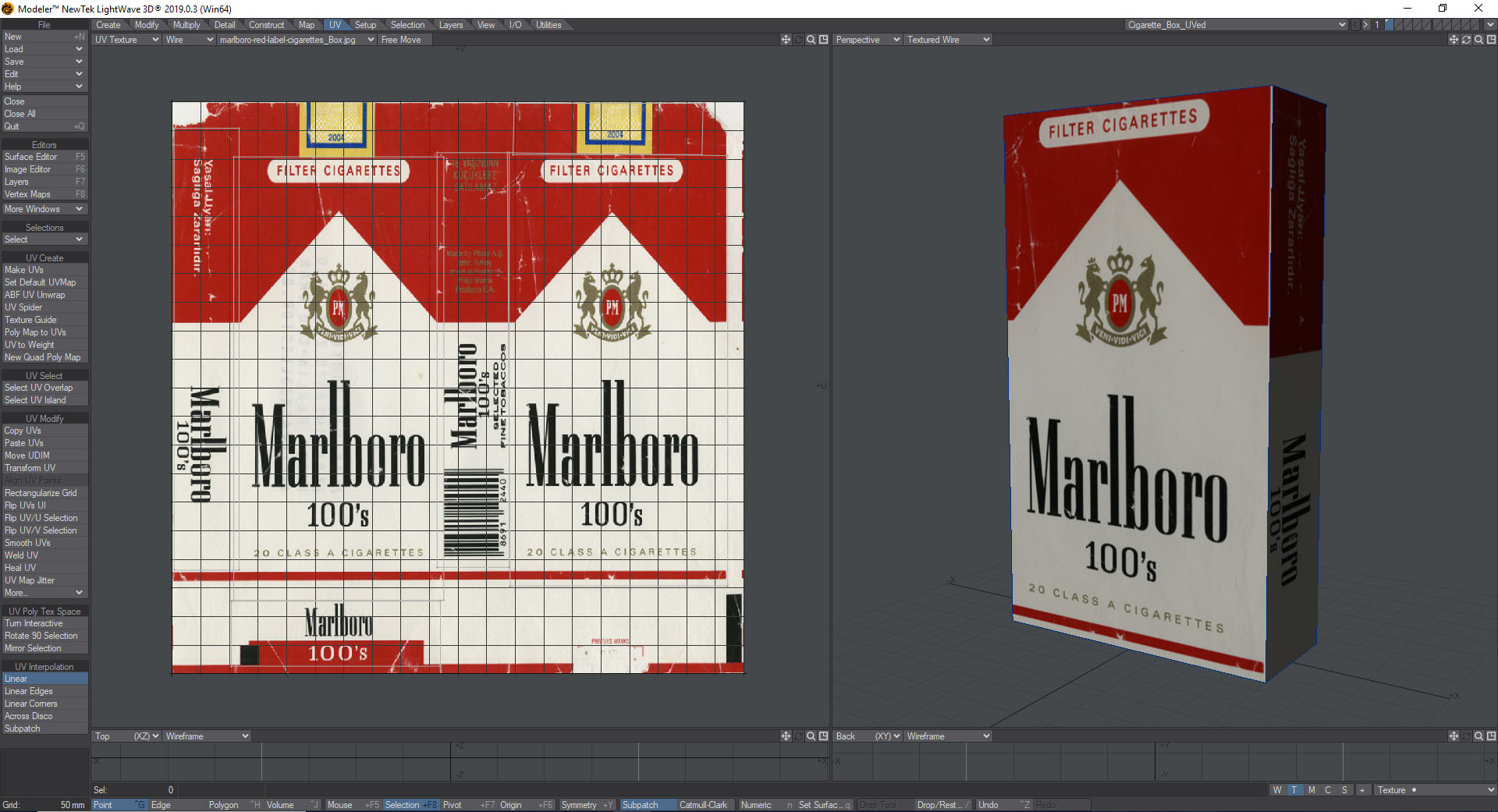The width and height of the screenshot is (1498, 812).
Task: Maximize the Back viewport with its icon
Action: point(1491,736)
